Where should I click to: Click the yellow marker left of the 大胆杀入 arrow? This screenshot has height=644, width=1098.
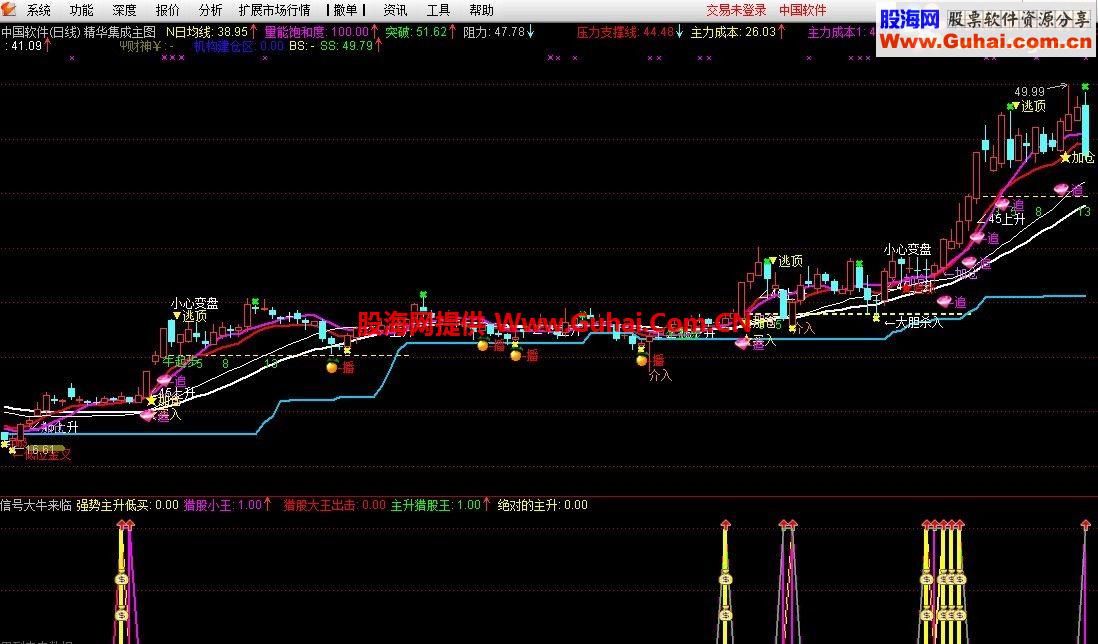(875, 318)
